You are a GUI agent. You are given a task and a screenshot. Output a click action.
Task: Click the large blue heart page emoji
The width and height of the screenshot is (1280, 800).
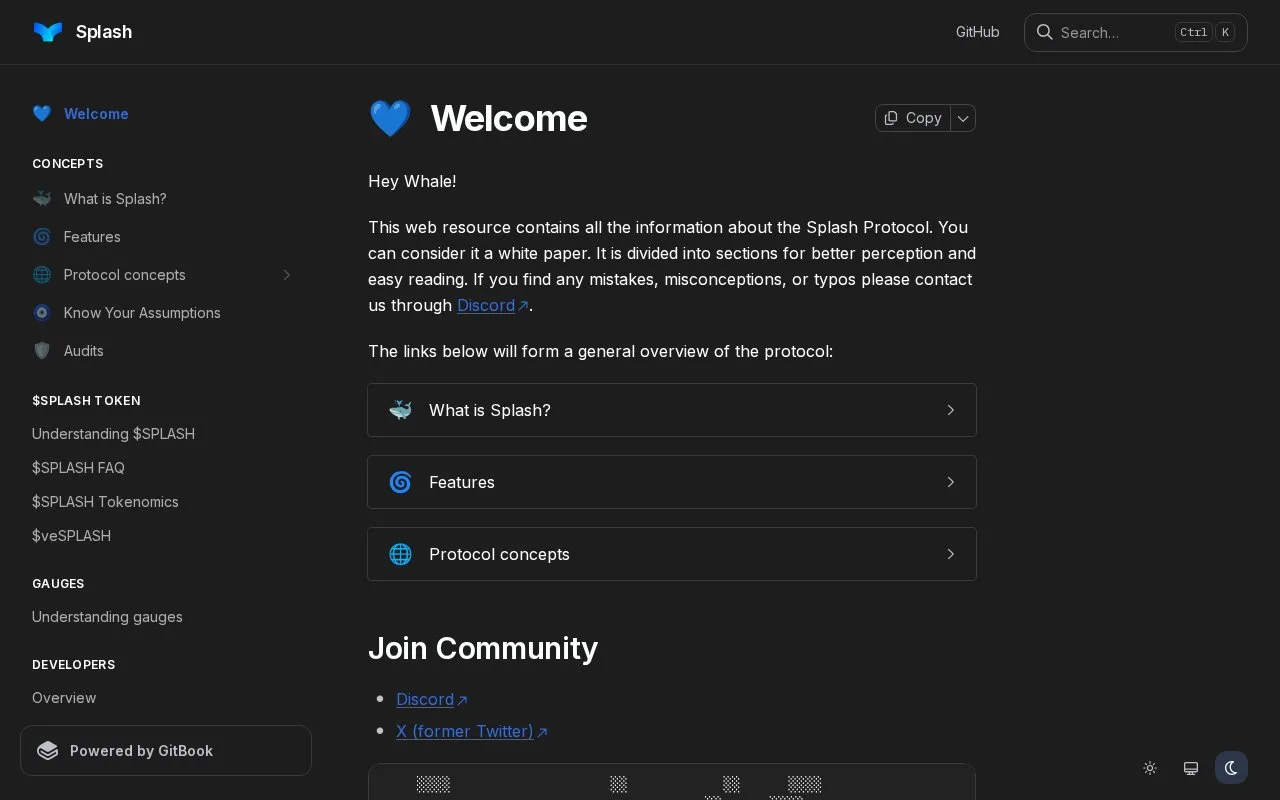point(390,118)
